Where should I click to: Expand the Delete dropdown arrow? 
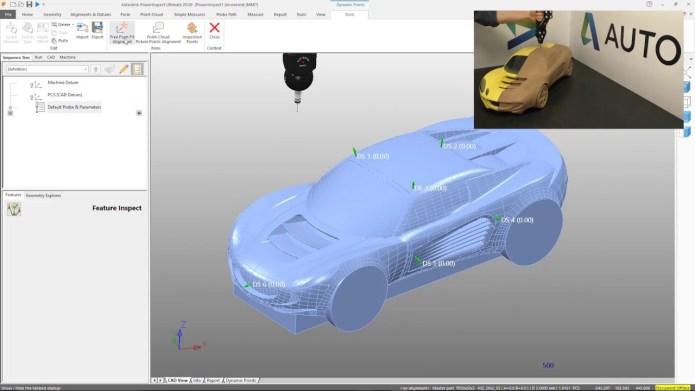(x=73, y=25)
